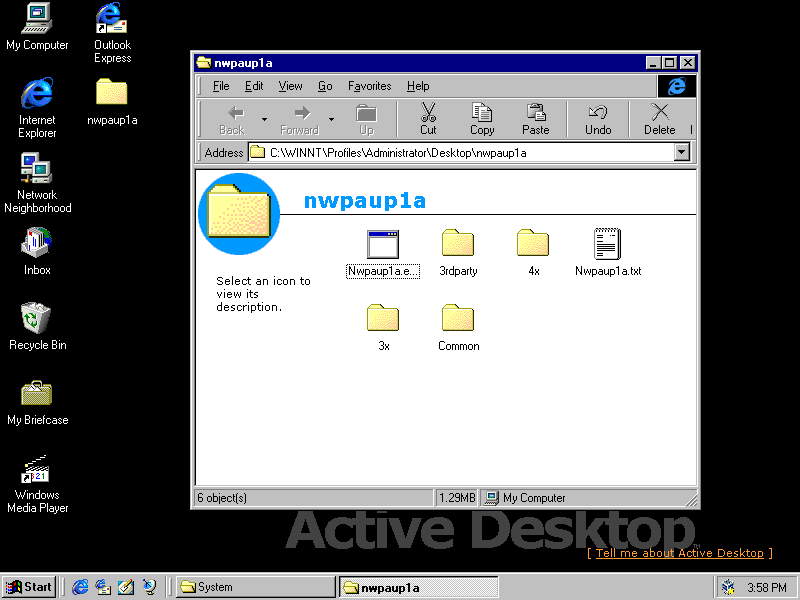Viewport: 800px width, 600px height.
Task: Click the nwpaup1a taskbar button
Action: tap(418, 587)
